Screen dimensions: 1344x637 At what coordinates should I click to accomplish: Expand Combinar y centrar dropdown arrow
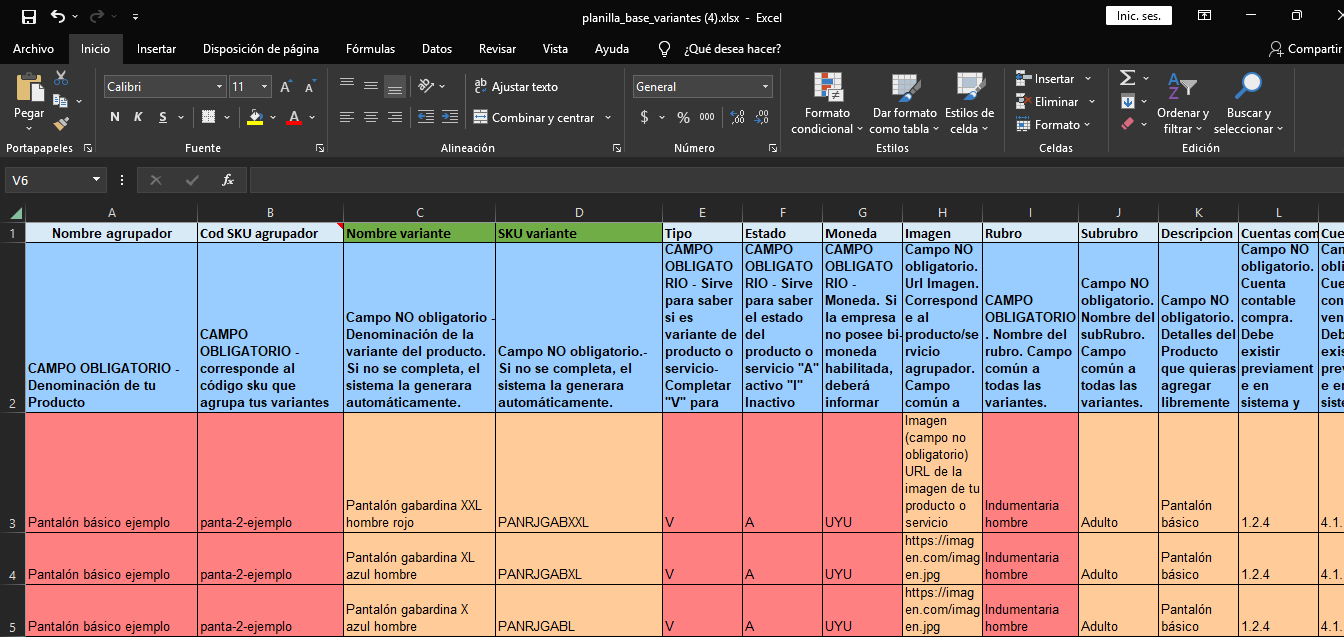(x=607, y=118)
